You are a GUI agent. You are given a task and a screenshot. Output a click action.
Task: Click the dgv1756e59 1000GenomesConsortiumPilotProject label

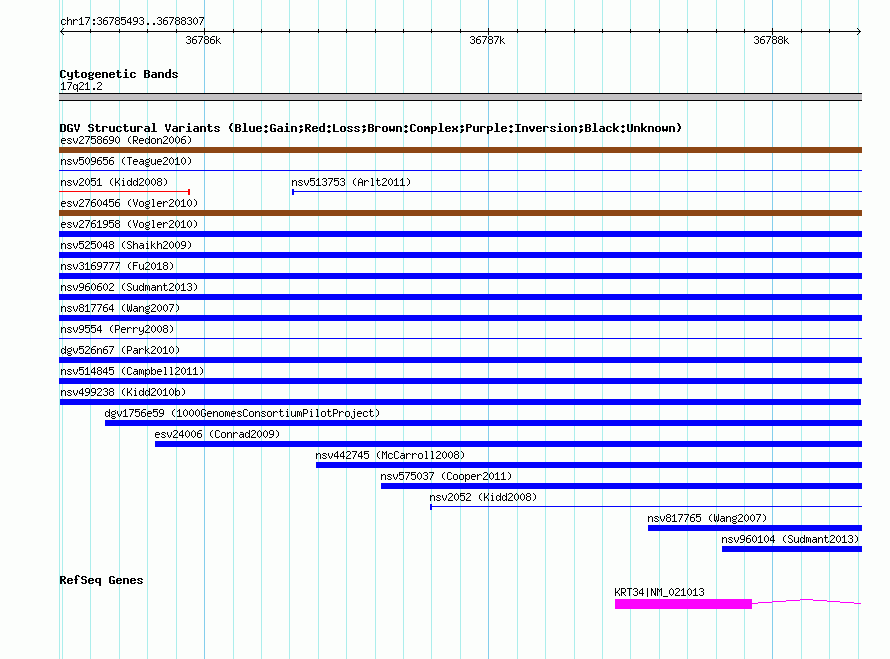pos(242,413)
